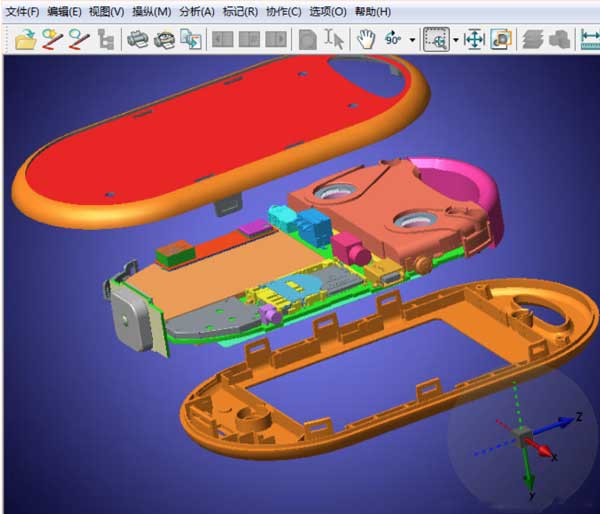The image size is (600, 514).
Task: Expand the dropdown arrow beside 90° rotate
Action: (412, 39)
